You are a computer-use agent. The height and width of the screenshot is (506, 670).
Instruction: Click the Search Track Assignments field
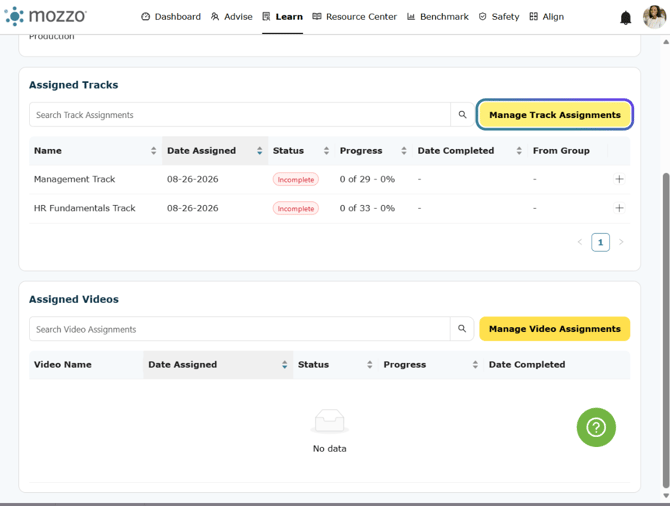240,115
